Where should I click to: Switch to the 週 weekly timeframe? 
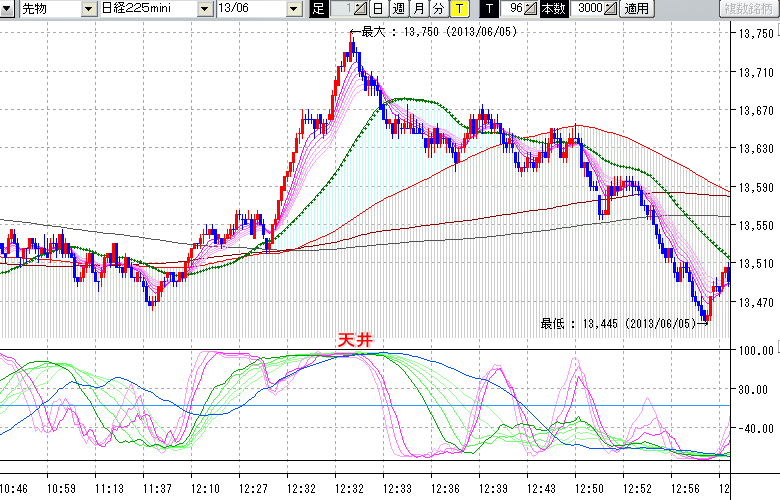[x=398, y=9]
